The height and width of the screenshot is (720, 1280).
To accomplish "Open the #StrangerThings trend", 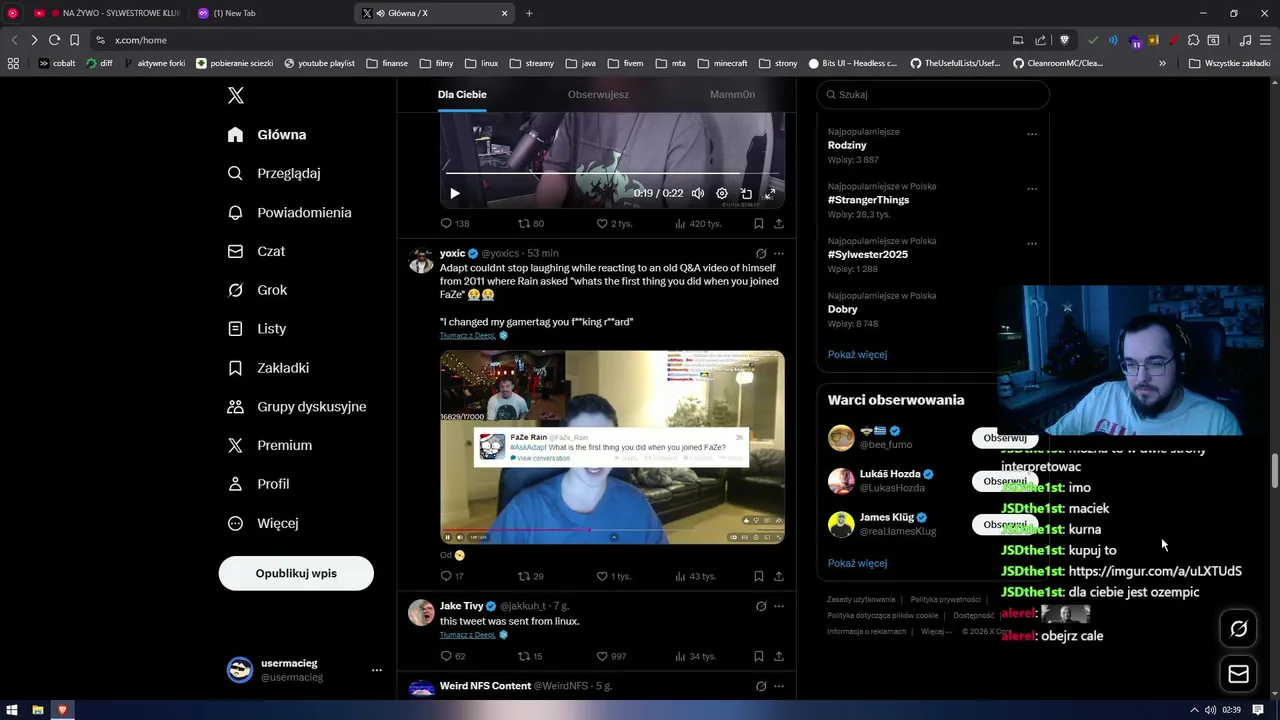I will 868,200.
